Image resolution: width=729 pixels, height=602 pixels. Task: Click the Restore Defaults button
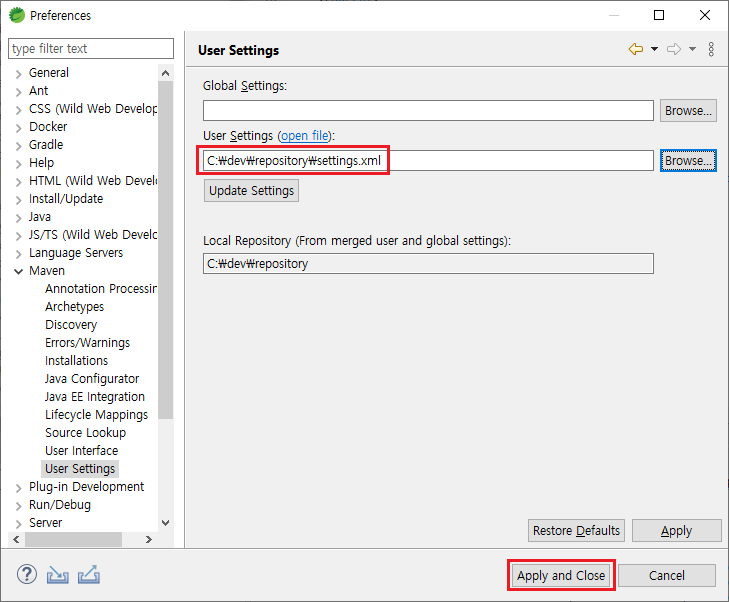pos(576,530)
